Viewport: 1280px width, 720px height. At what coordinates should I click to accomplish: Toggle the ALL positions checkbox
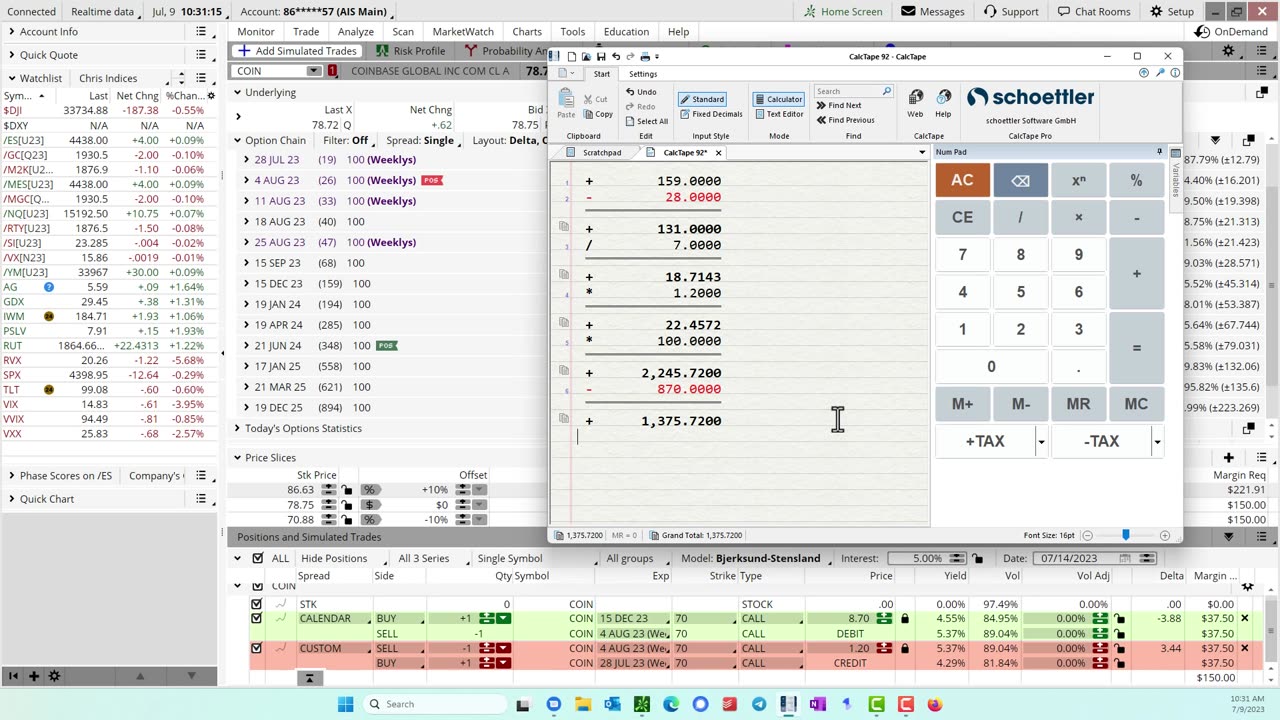tap(258, 558)
